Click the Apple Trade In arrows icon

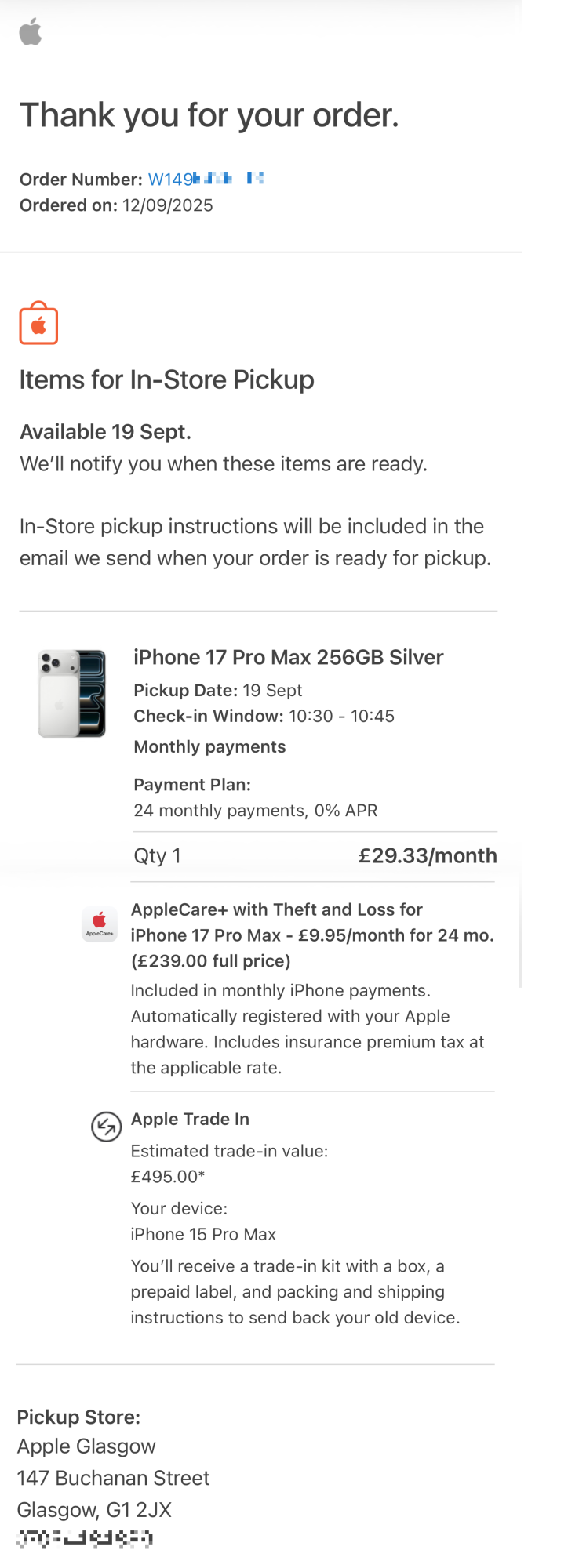click(106, 1127)
